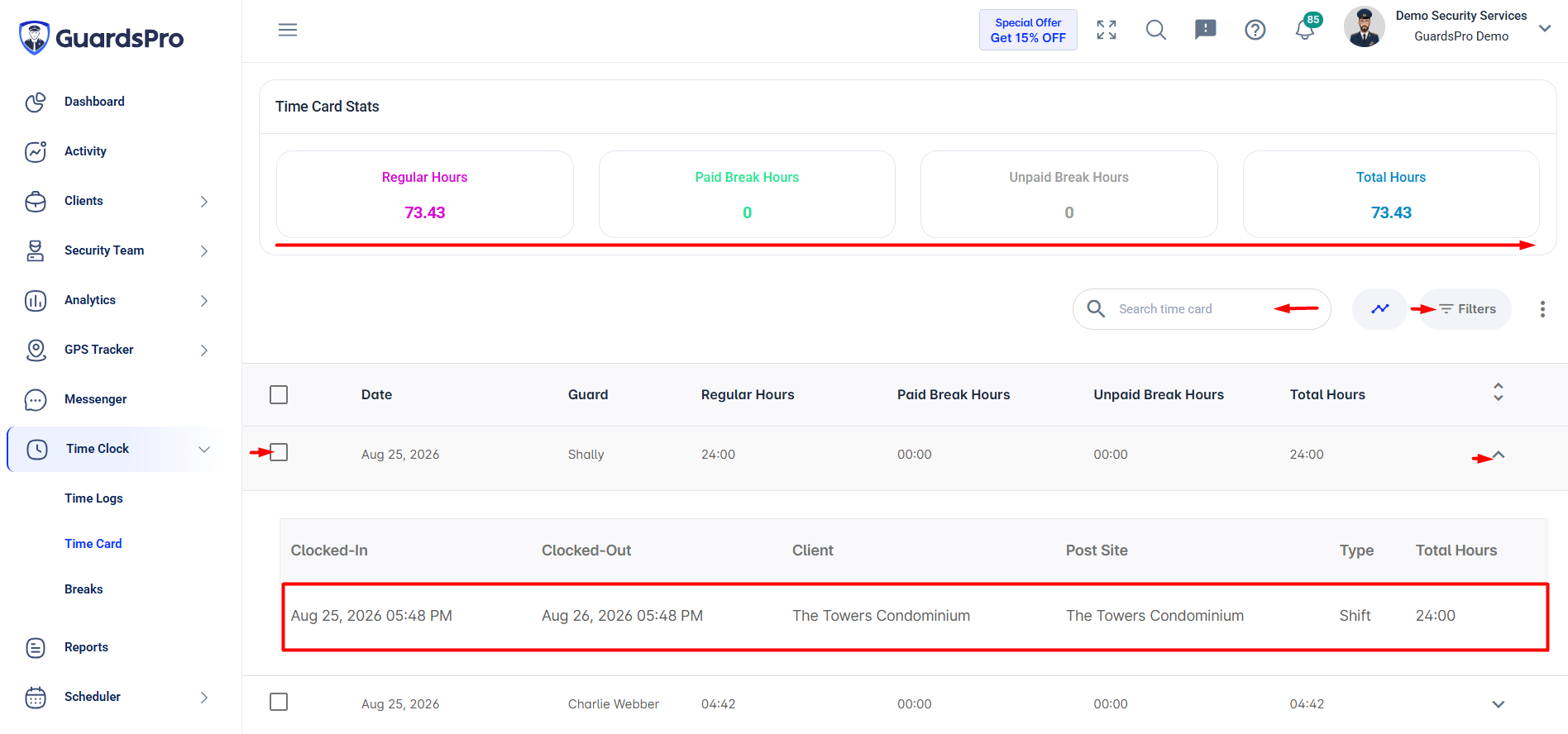Click the user profile avatar

1365,26
